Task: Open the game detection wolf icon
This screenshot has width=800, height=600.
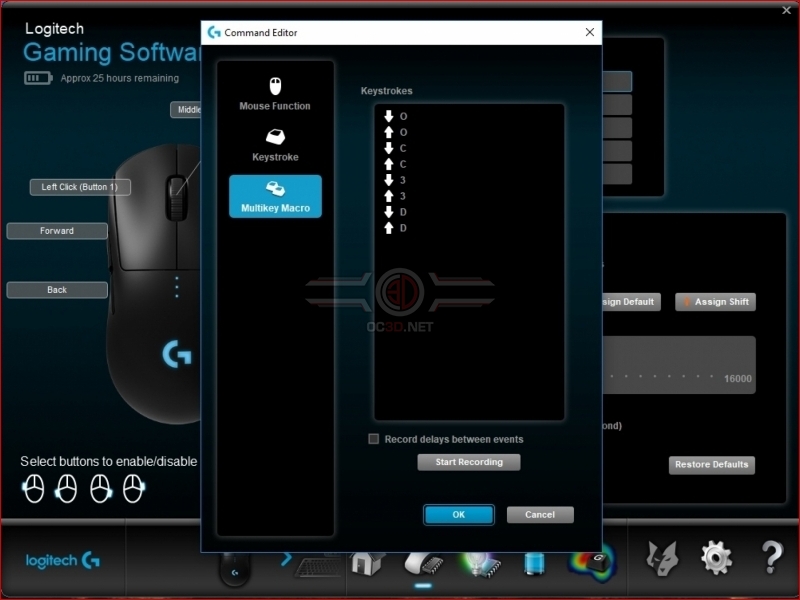Action: pyautogui.click(x=662, y=560)
